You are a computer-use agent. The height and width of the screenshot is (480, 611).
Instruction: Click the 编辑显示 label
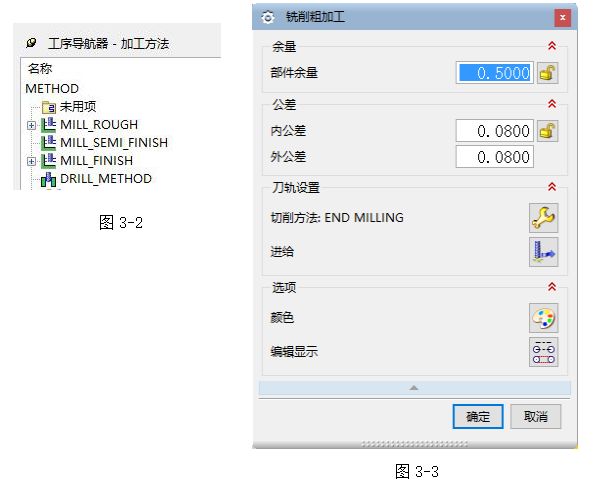point(294,352)
